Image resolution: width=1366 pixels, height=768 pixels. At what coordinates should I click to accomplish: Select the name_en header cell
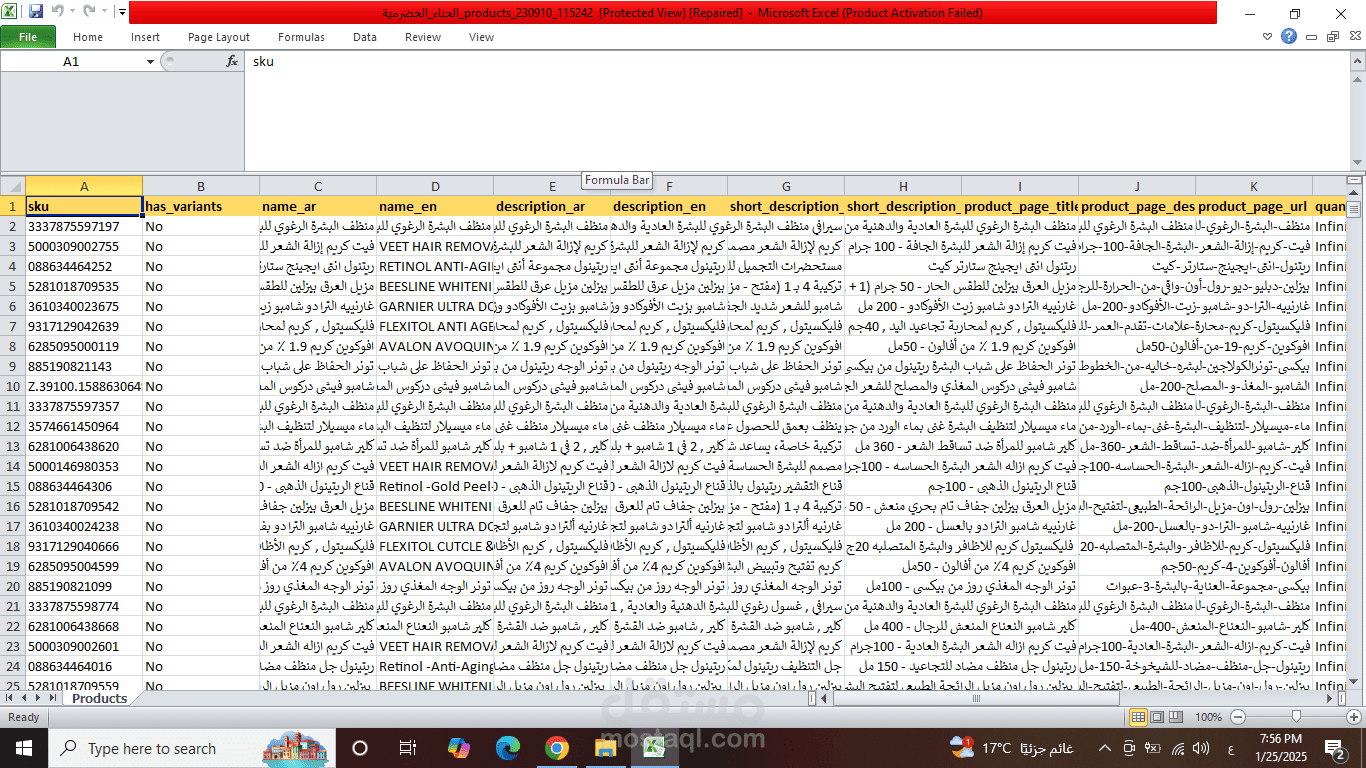tap(435, 206)
